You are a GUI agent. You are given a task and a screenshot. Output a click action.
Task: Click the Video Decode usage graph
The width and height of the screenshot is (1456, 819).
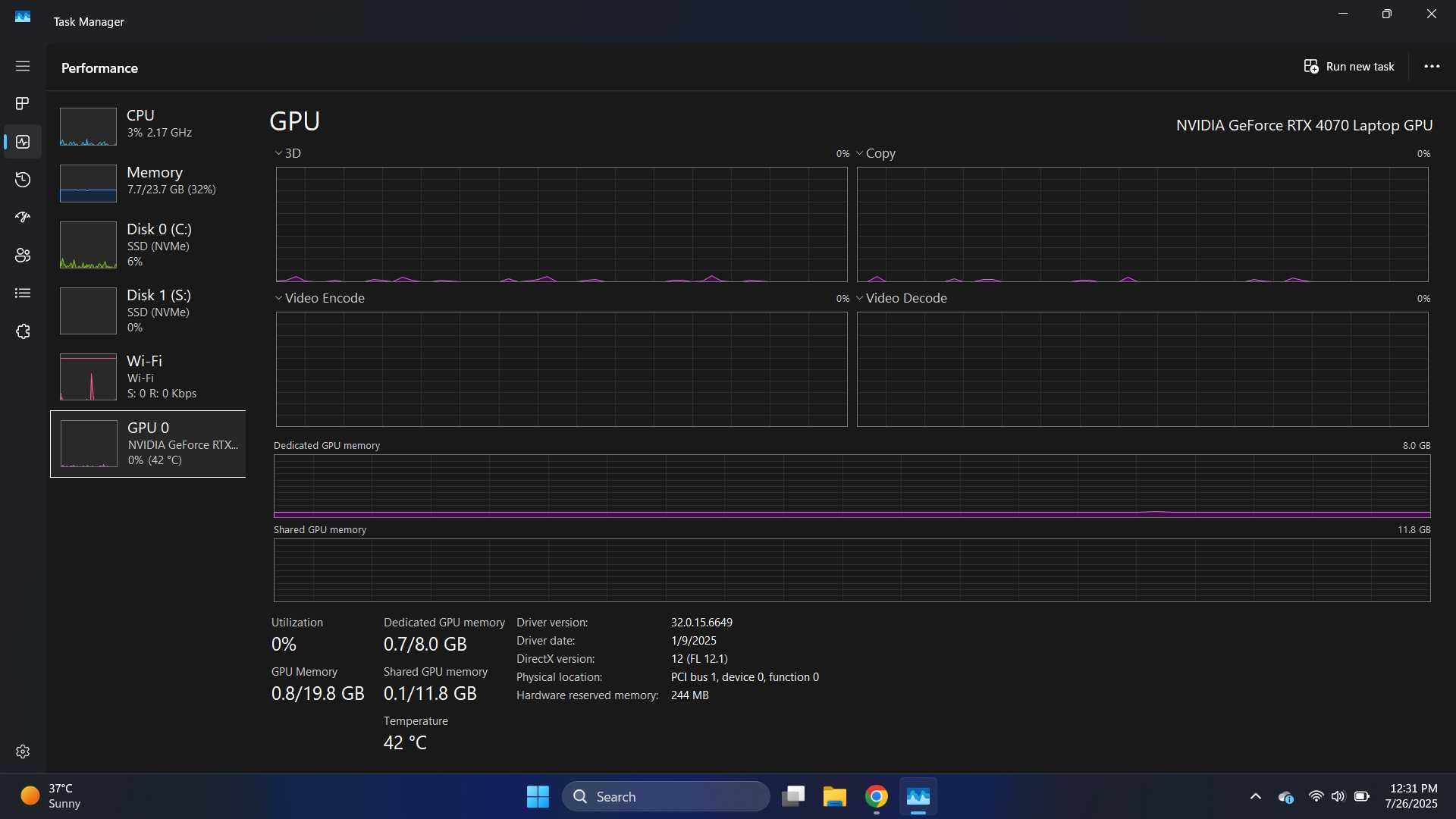point(1142,369)
